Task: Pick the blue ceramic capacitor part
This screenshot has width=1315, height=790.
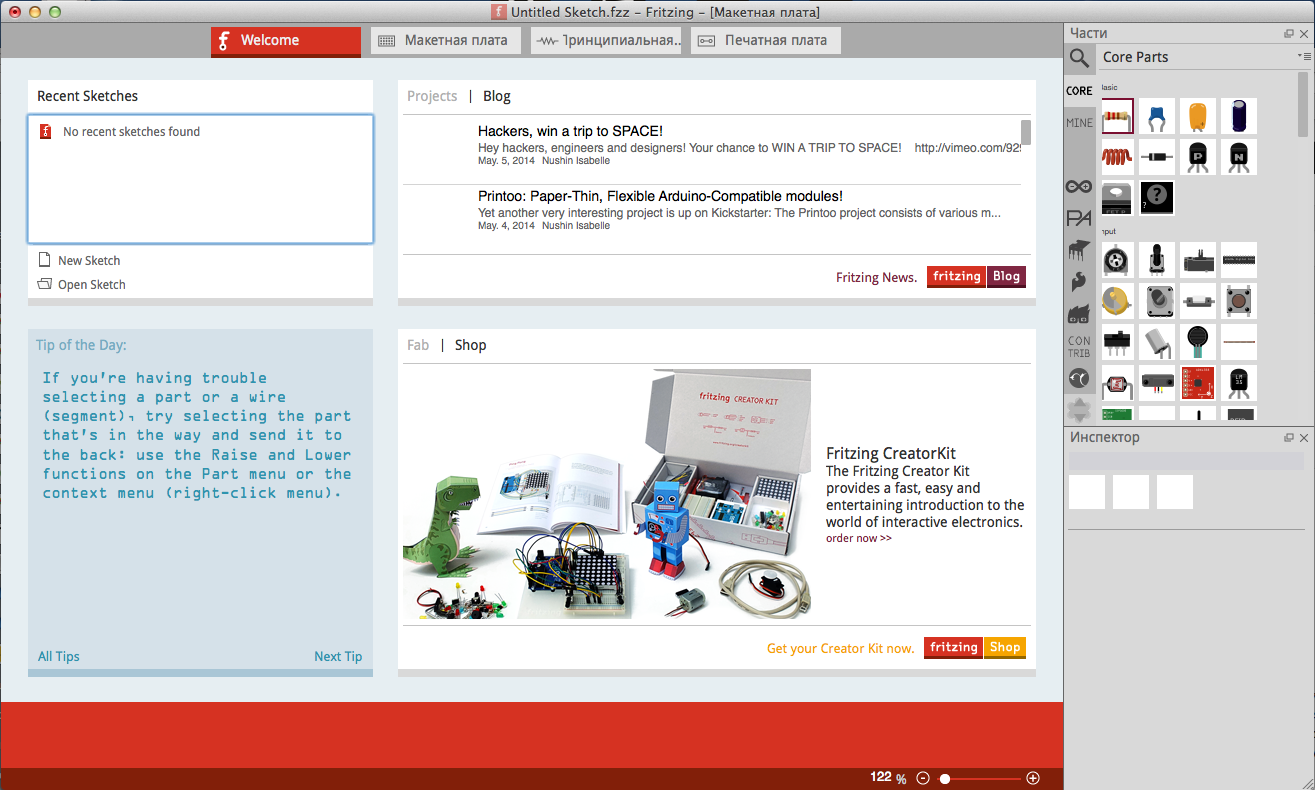Action: (x=1157, y=116)
